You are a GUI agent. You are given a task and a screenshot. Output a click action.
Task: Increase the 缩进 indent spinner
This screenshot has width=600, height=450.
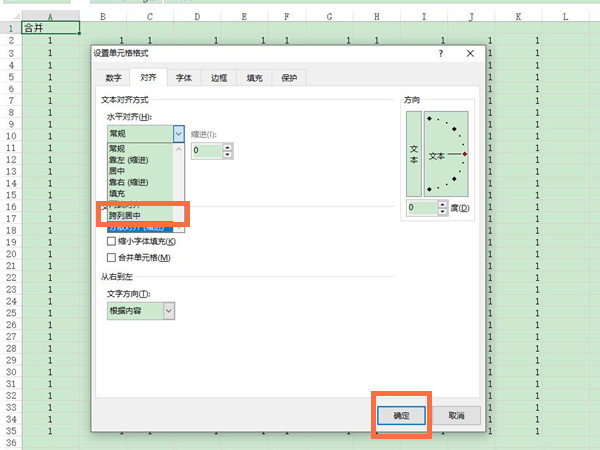[x=228, y=147]
